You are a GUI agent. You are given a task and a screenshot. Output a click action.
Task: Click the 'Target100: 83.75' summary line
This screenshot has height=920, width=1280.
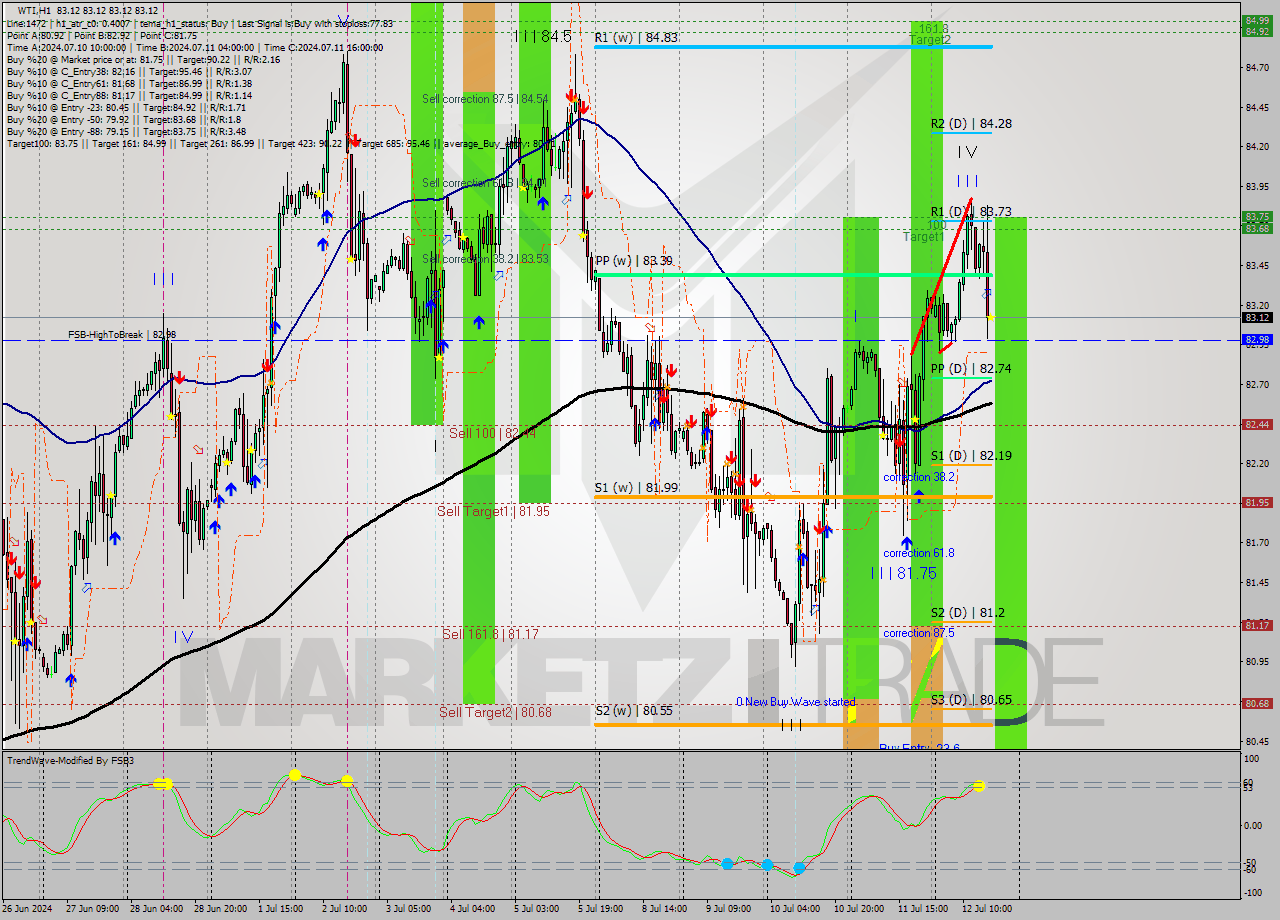click(281, 144)
